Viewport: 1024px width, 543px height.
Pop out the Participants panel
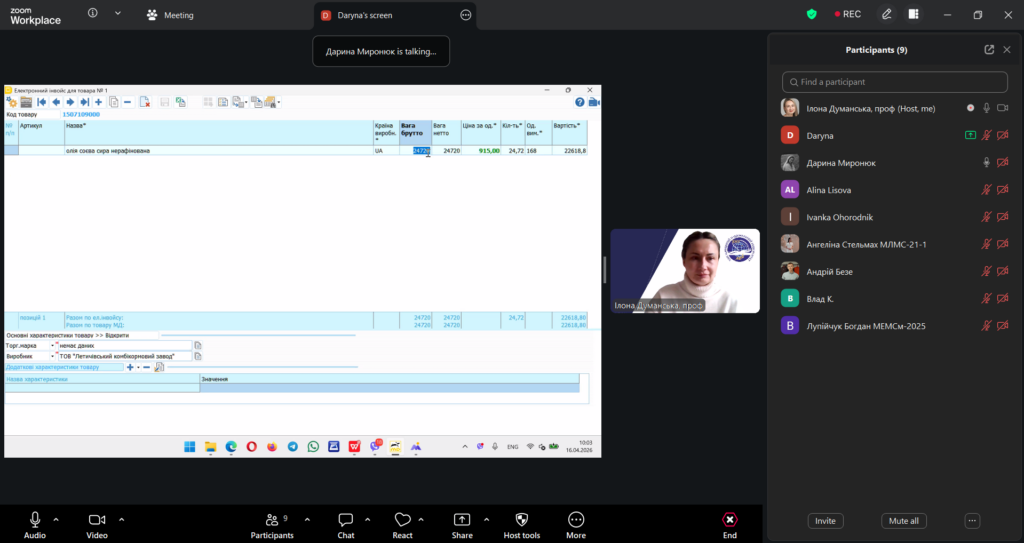989,49
